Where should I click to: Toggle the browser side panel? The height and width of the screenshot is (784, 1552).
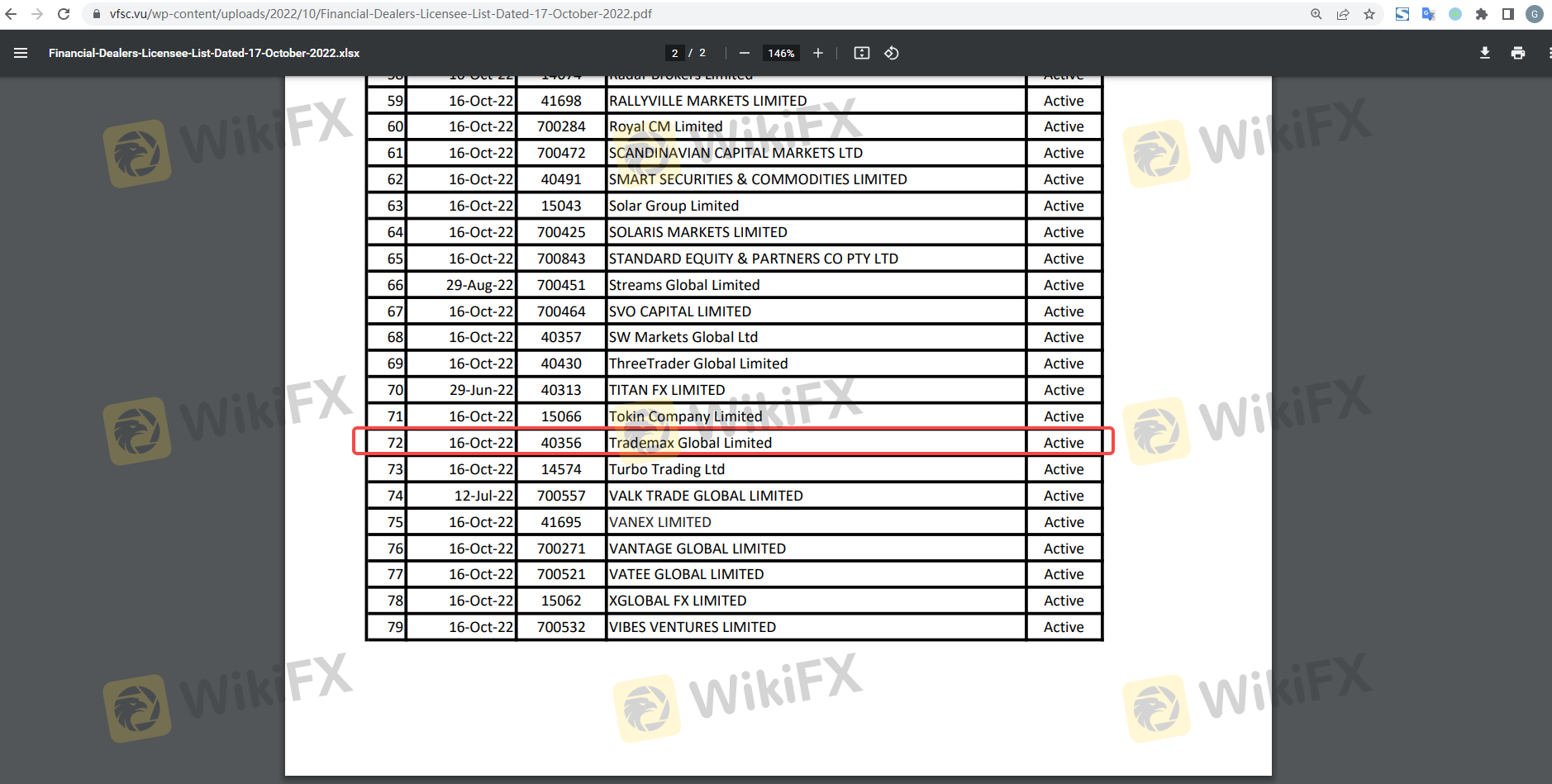coord(1508,14)
